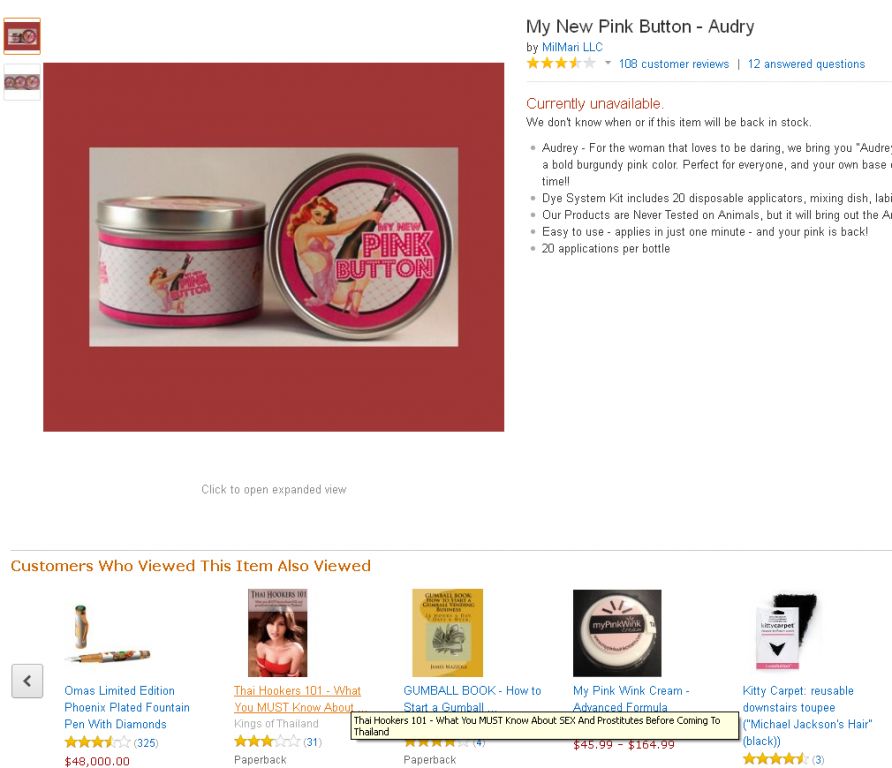Screen dimensions: 892x768
Task: Open the My Pink Wink Cream link
Action: tap(631, 699)
